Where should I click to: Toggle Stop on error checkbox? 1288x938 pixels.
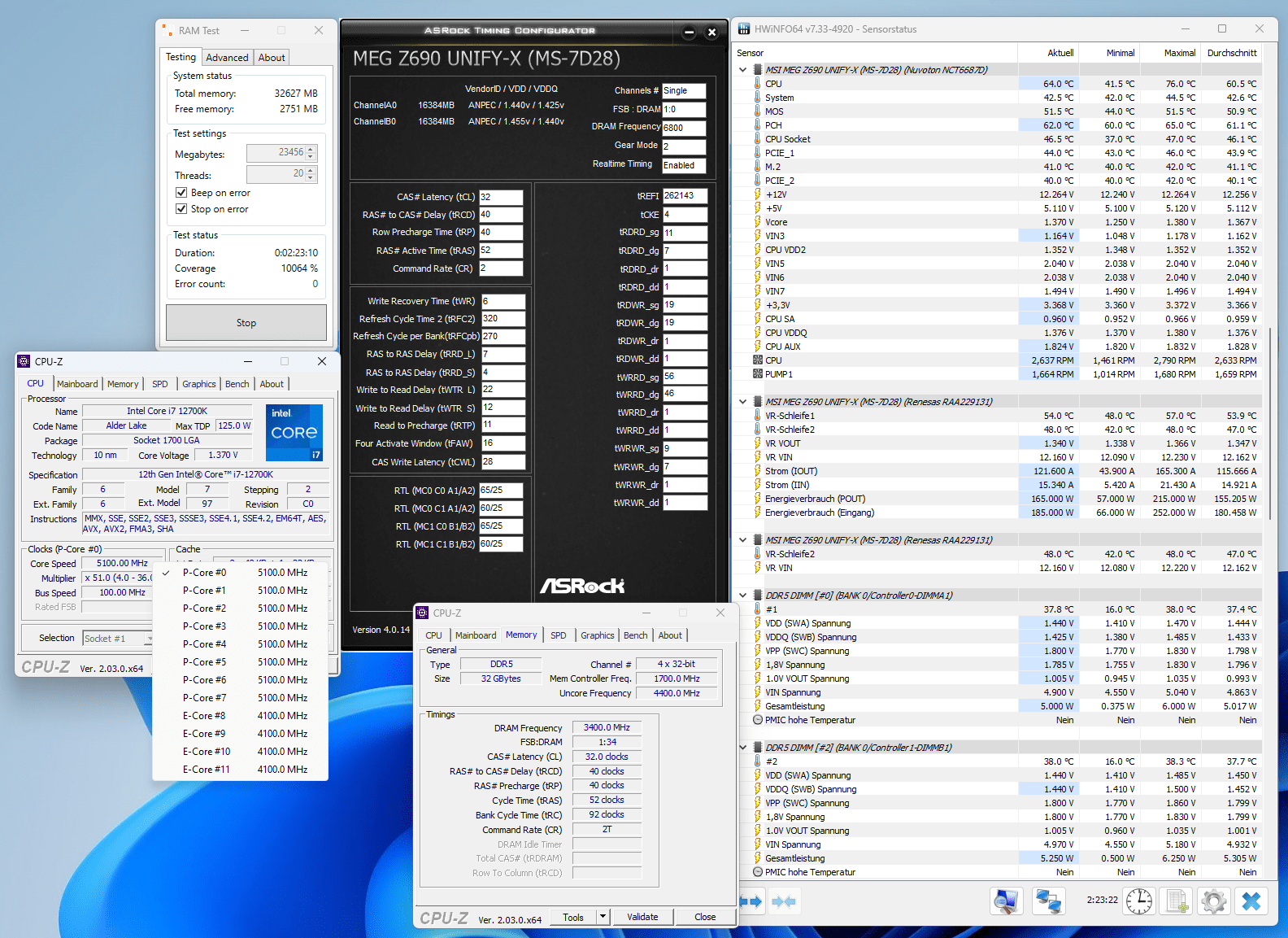coord(181,209)
